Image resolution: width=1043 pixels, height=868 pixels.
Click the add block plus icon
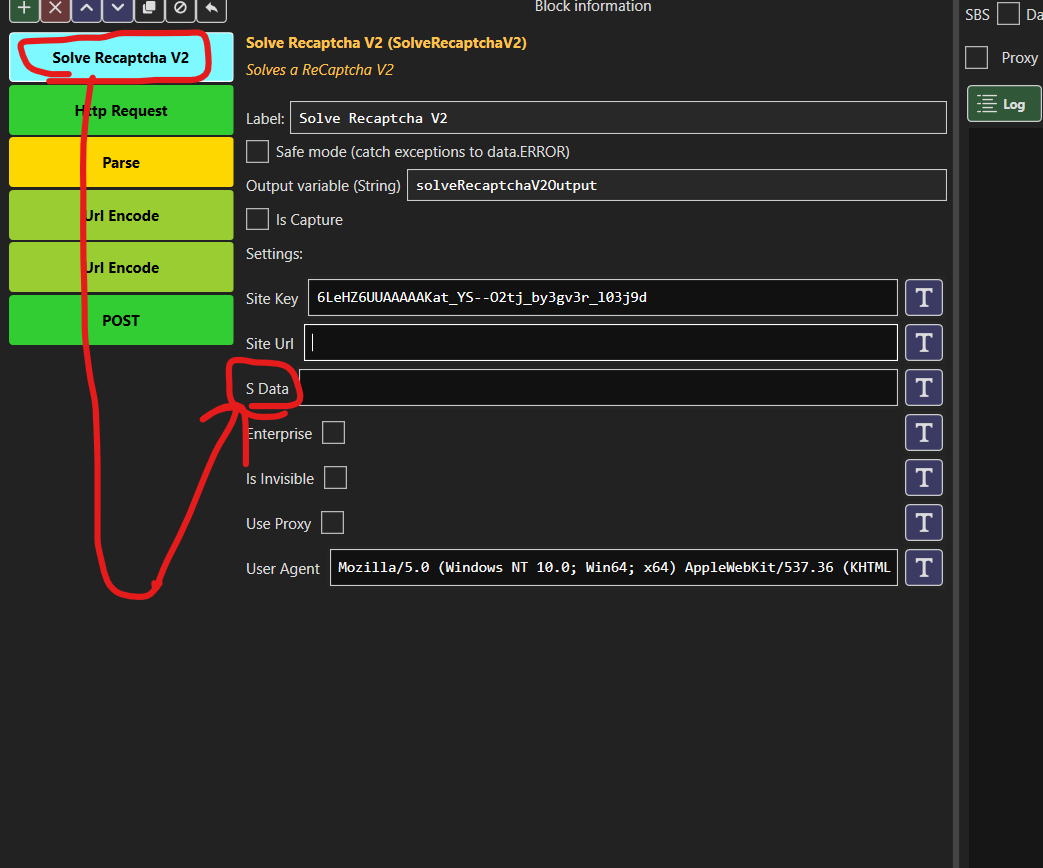pyautogui.click(x=24, y=9)
